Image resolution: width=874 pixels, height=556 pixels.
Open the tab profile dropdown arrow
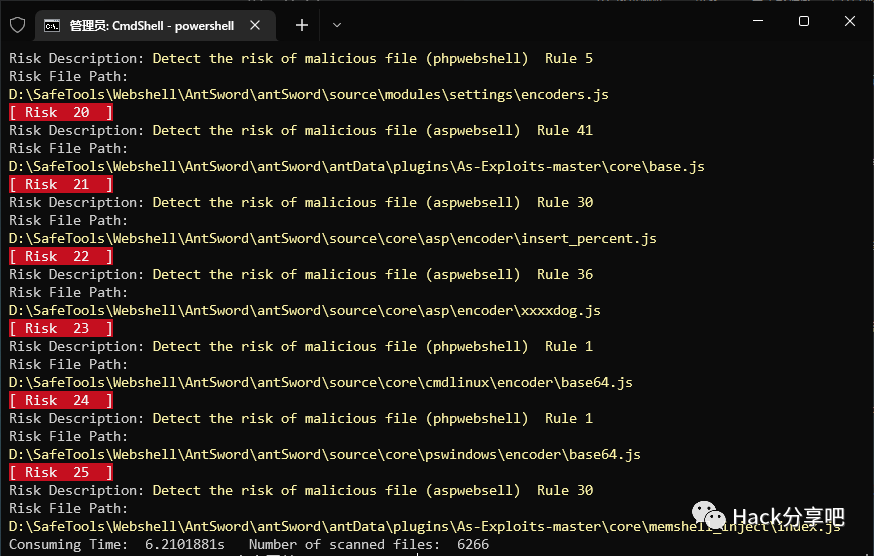point(337,25)
